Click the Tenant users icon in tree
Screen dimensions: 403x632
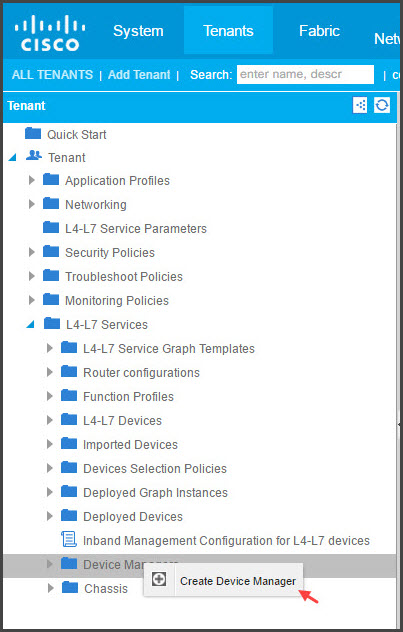coord(34,156)
